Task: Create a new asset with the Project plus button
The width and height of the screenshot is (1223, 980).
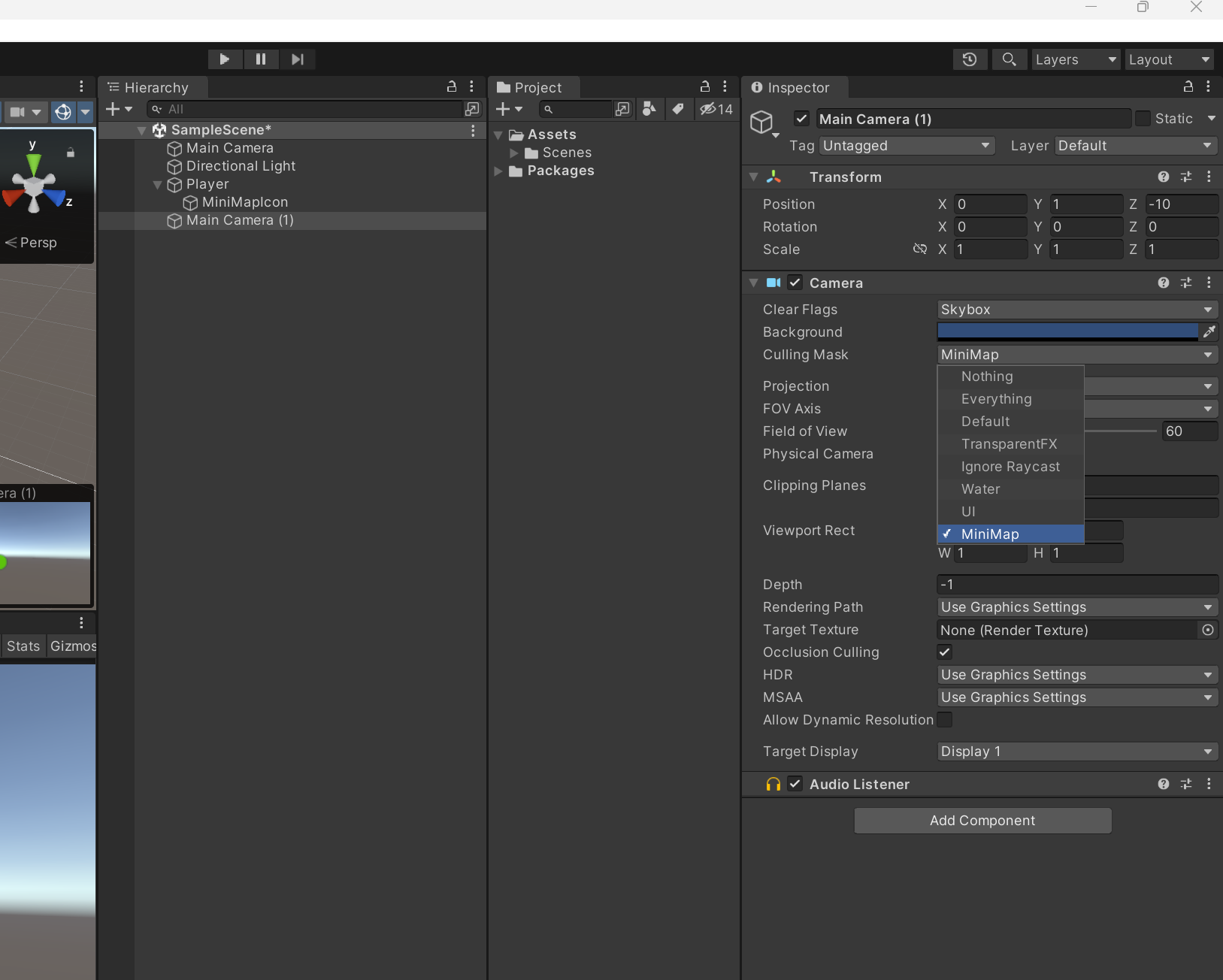Action: click(509, 109)
